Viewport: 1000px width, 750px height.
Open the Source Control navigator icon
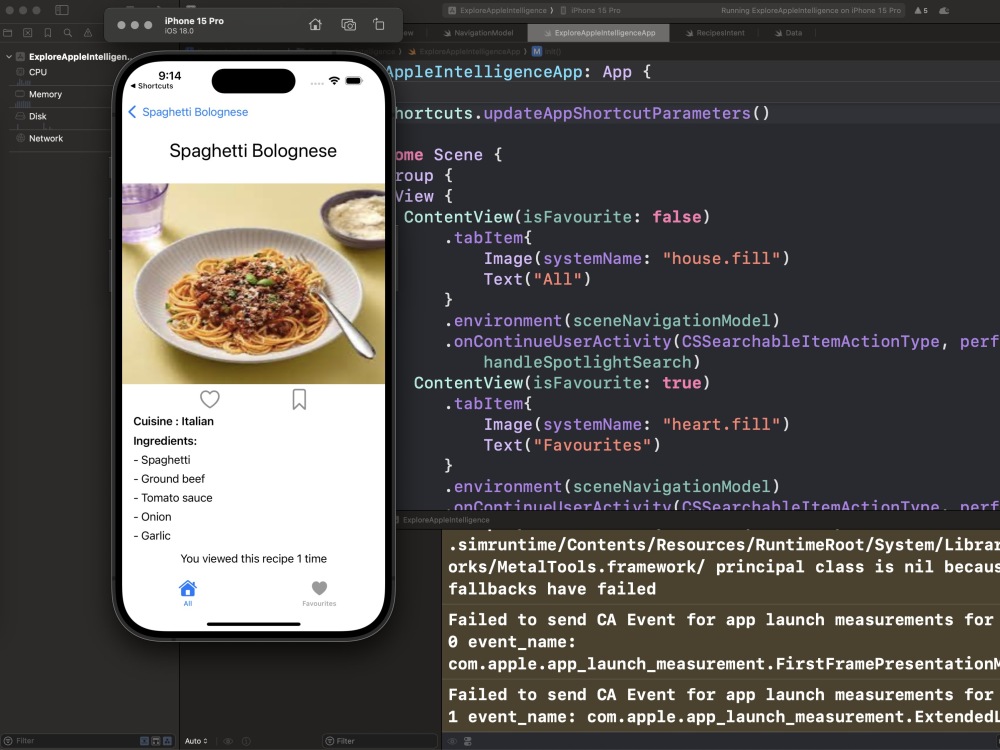coord(27,33)
